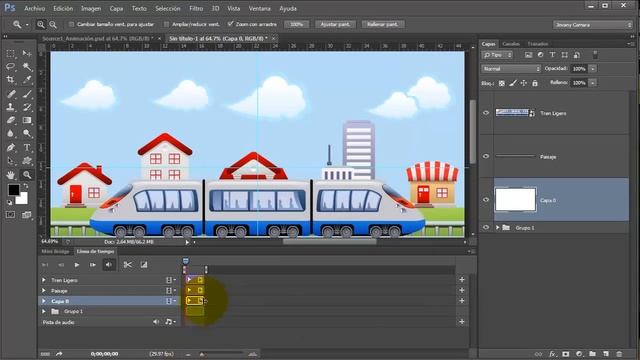Image resolution: width=640 pixels, height=360 pixels.
Task: Switch to the Canales tab
Action: click(511, 44)
